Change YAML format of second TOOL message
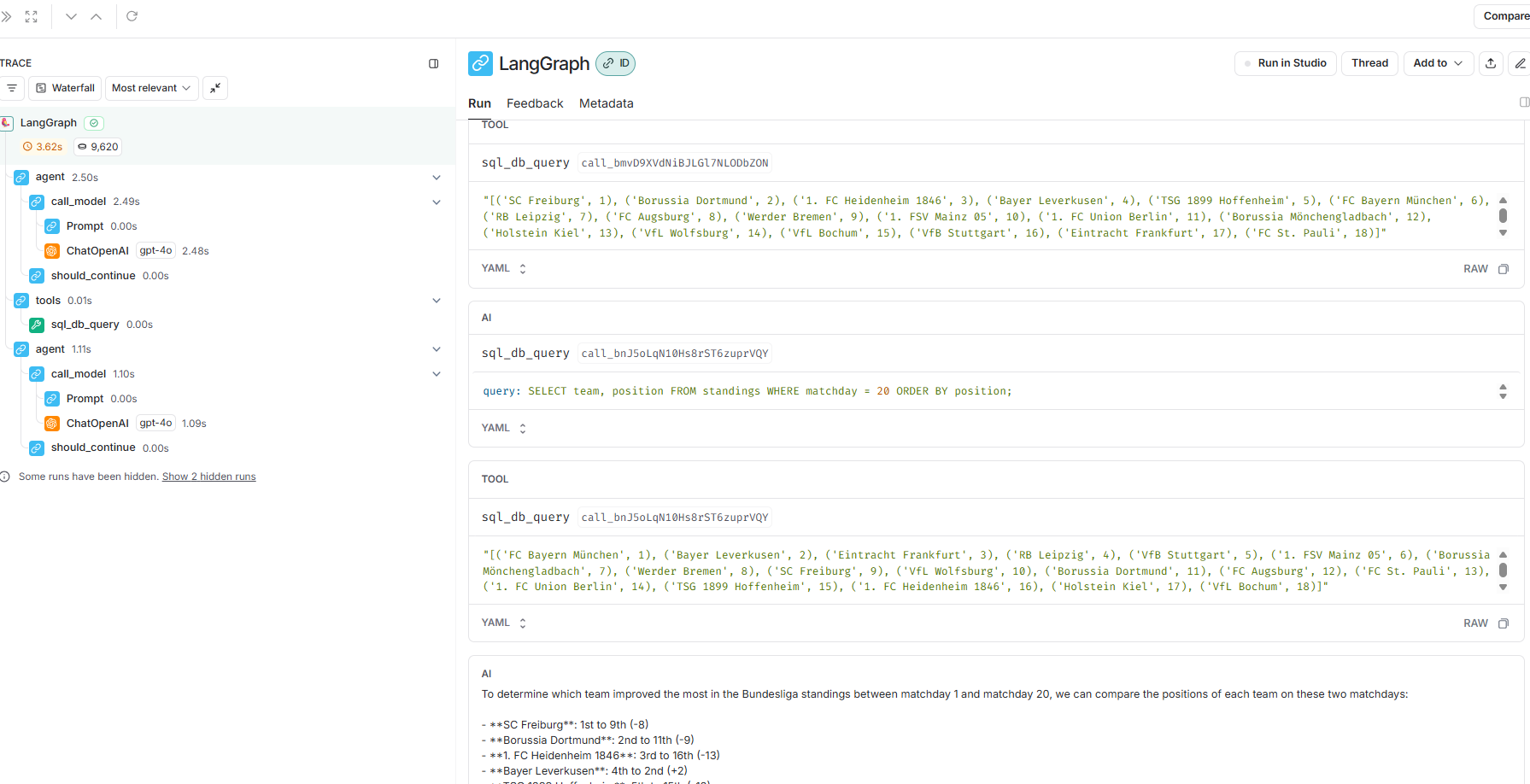The image size is (1530, 784). point(504,623)
